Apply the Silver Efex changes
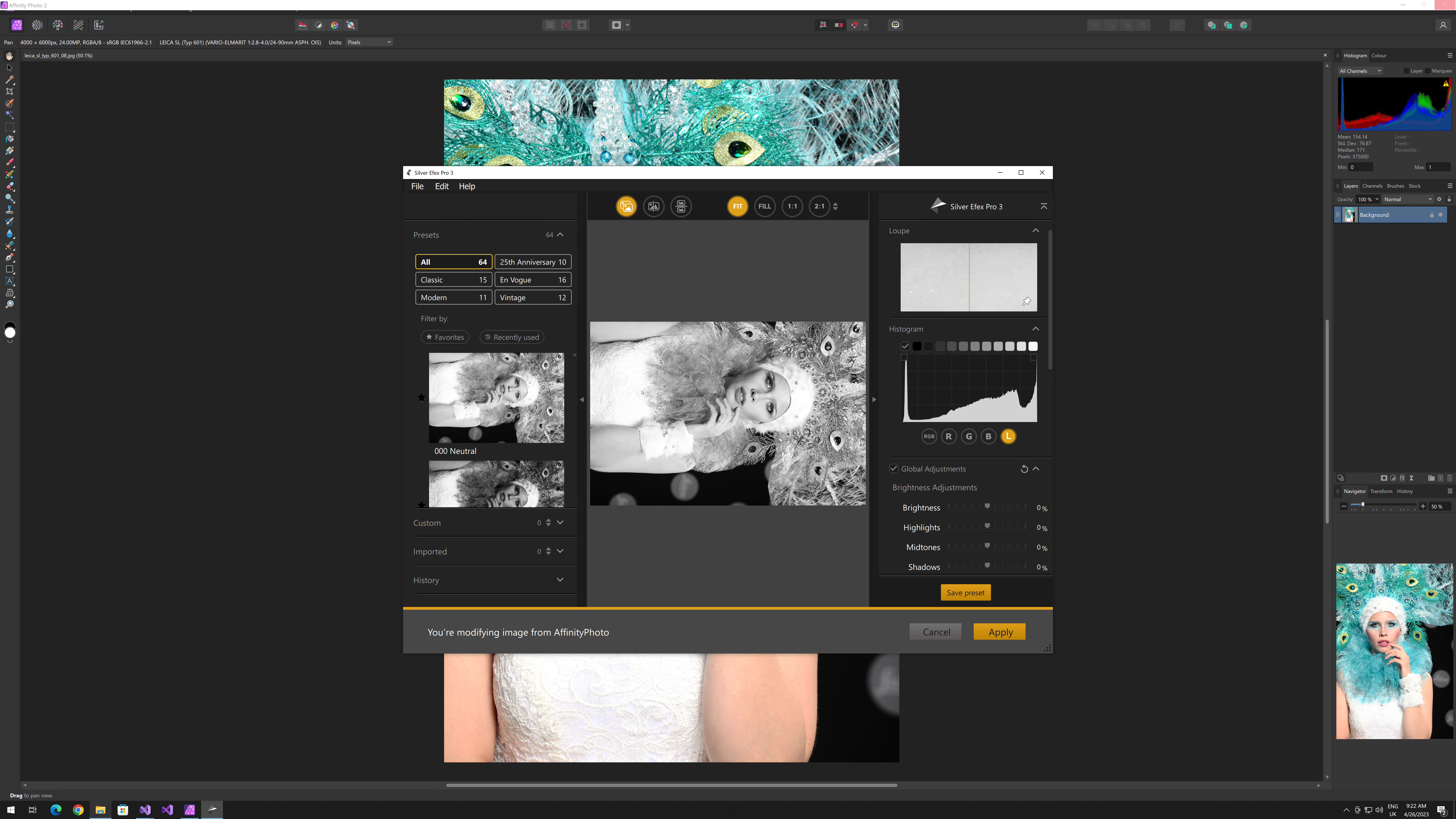This screenshot has width=1456, height=819. point(999,632)
